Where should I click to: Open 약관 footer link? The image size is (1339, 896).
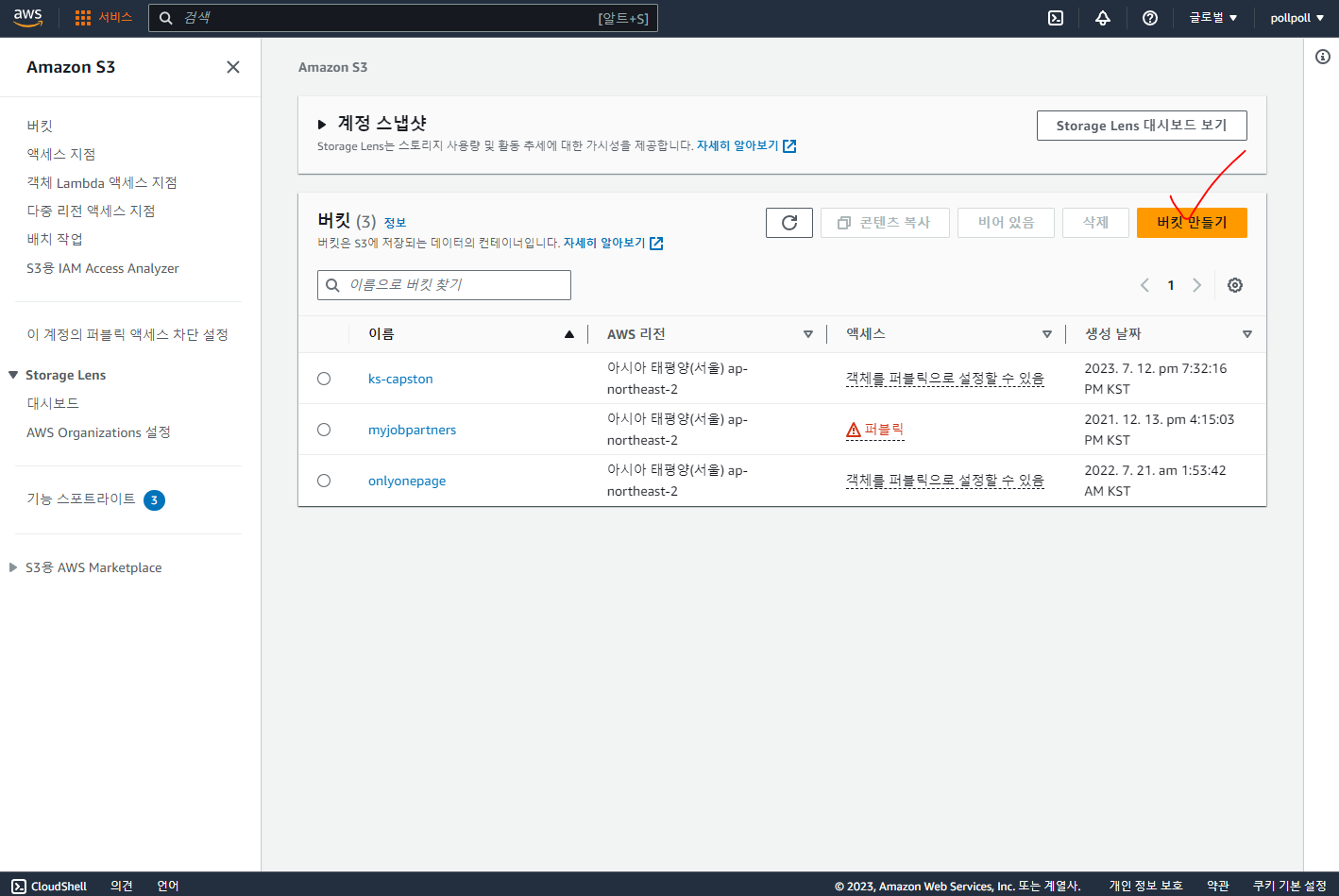pyautogui.click(x=1218, y=886)
